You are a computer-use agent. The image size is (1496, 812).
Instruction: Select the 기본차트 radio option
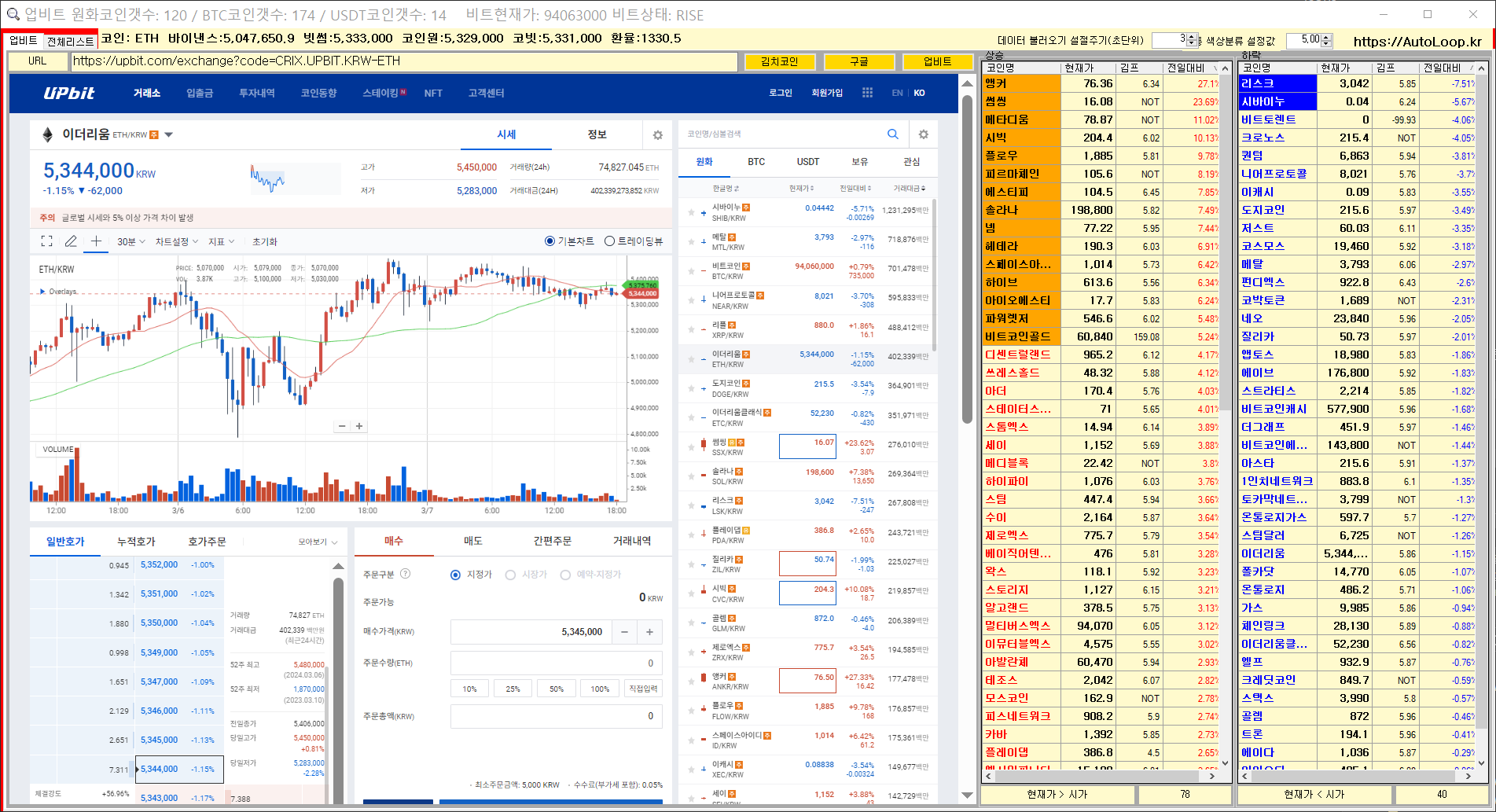tap(550, 241)
